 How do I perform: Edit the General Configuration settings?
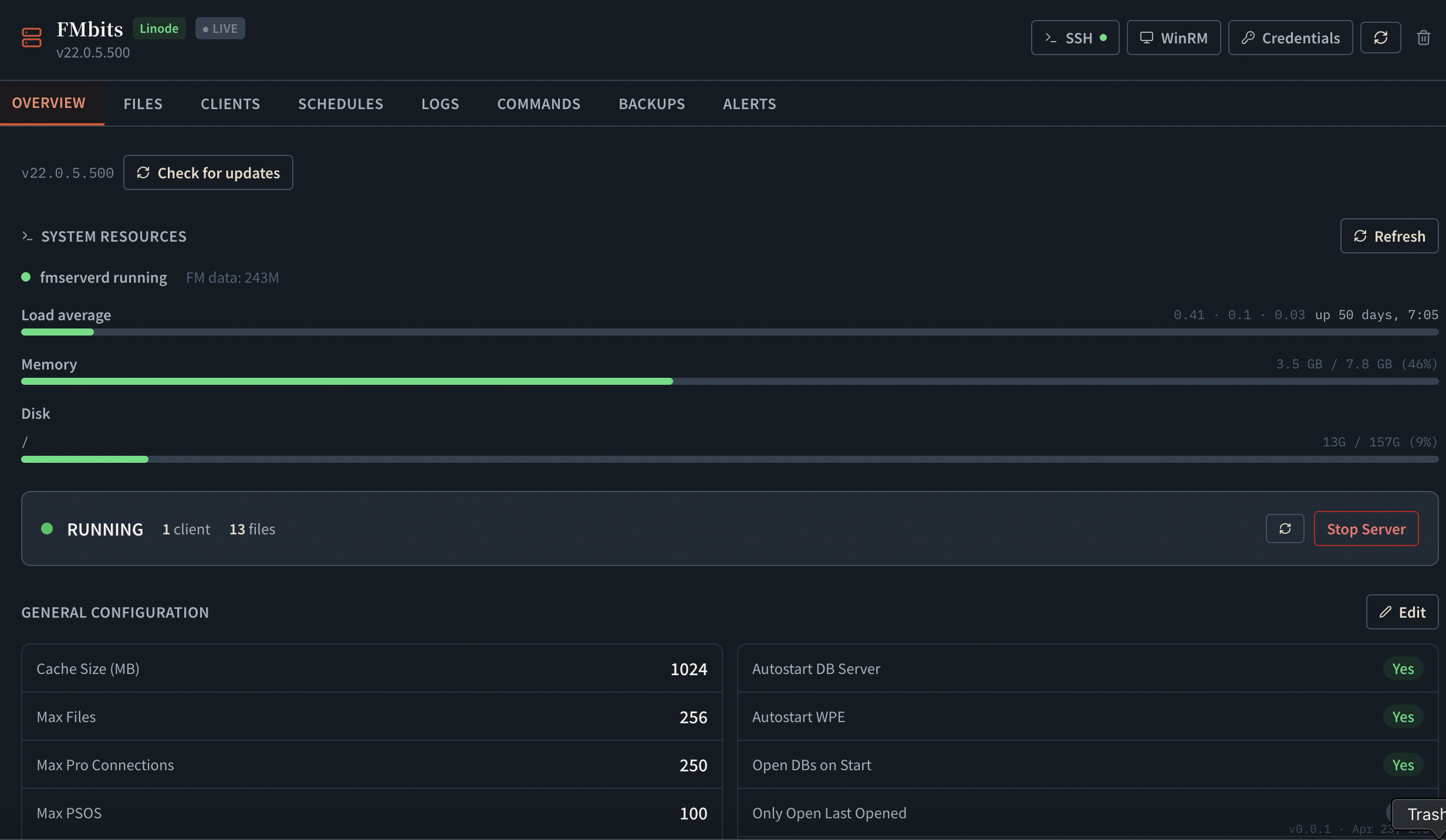coord(1401,612)
